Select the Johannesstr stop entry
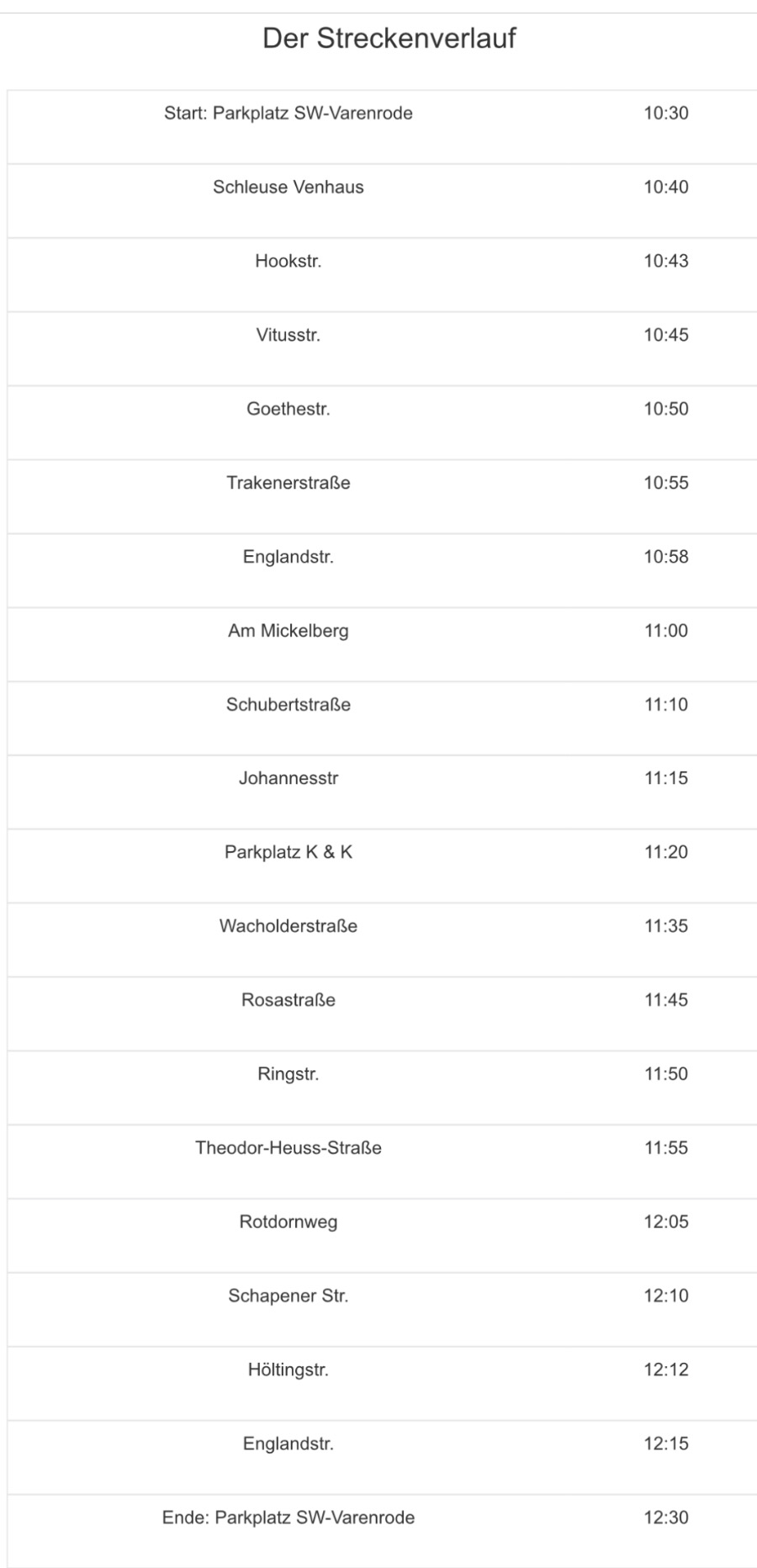This screenshot has width=757, height=1568. [x=288, y=779]
